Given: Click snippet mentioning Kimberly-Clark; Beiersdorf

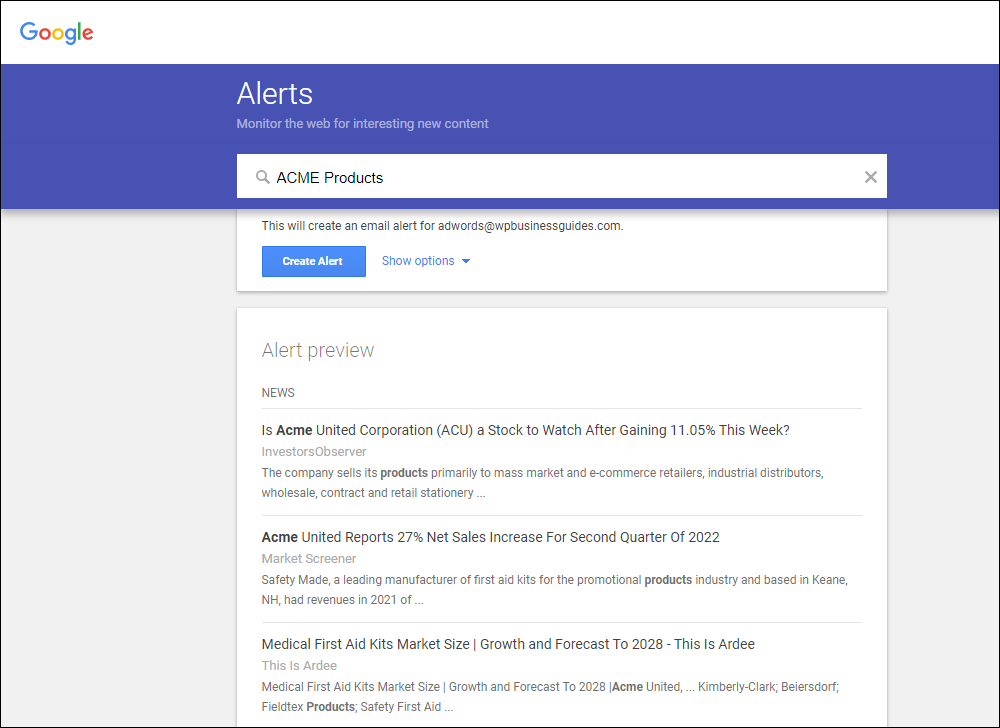Looking at the screenshot, I should [x=550, y=697].
